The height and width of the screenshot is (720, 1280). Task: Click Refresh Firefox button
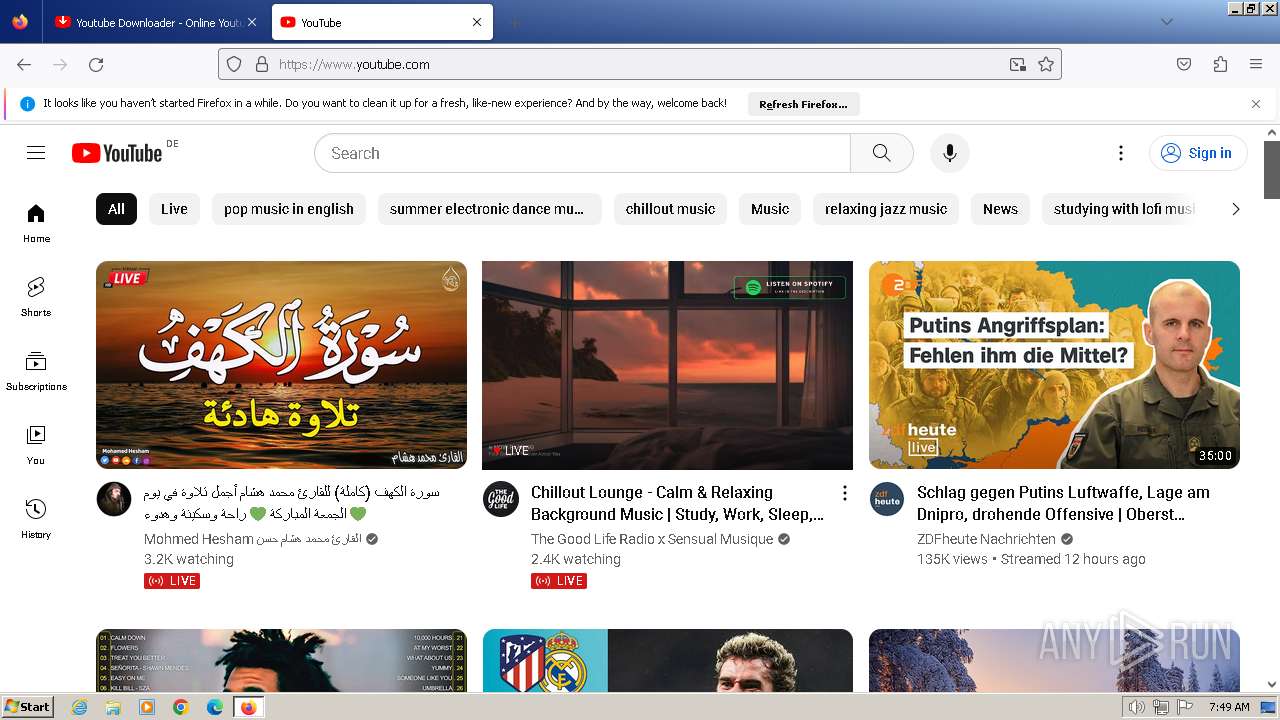(x=803, y=104)
